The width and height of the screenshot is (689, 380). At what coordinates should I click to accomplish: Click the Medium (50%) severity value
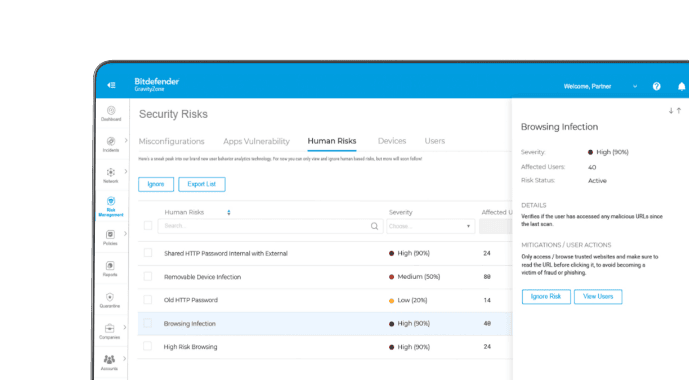point(419,277)
